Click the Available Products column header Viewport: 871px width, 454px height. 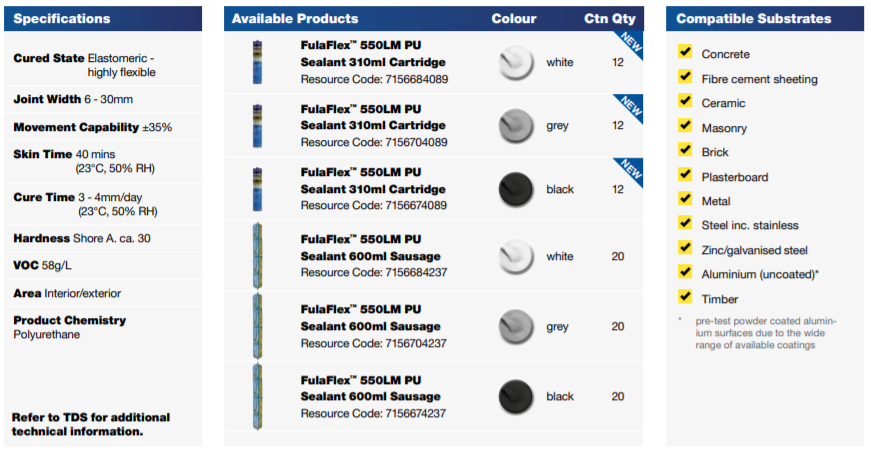(295, 18)
